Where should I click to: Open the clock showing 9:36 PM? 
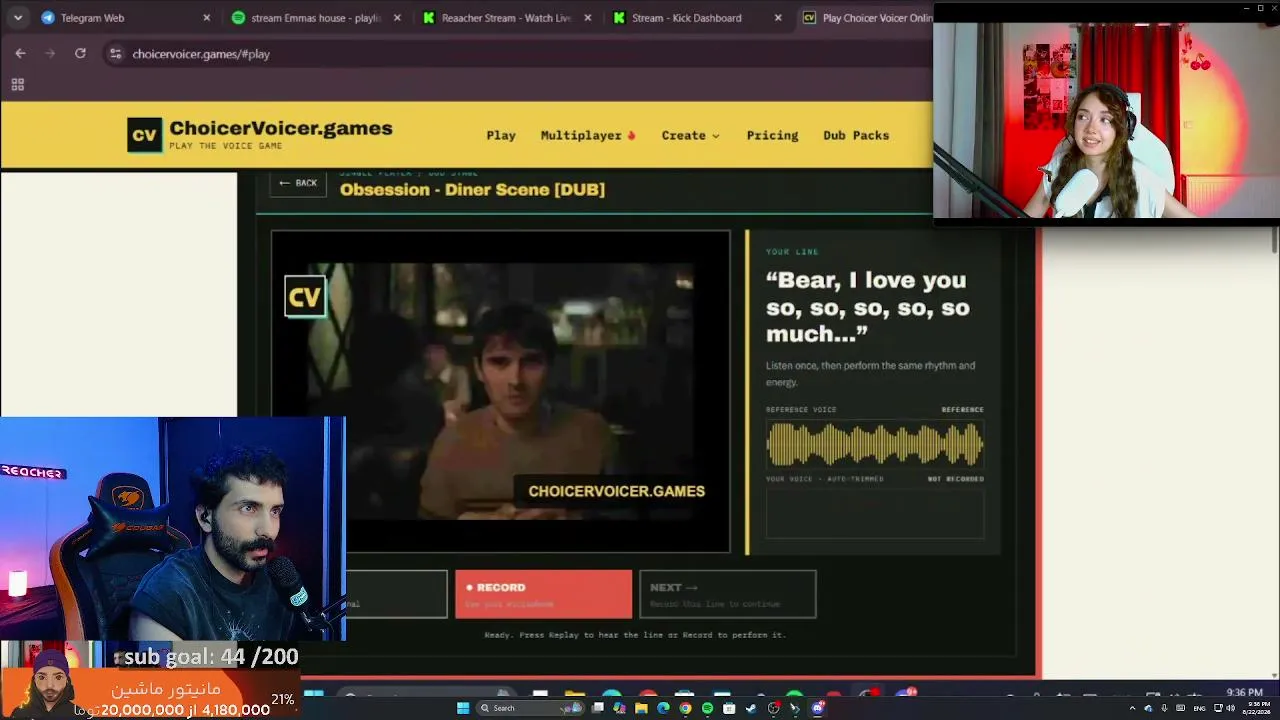coord(1256,707)
